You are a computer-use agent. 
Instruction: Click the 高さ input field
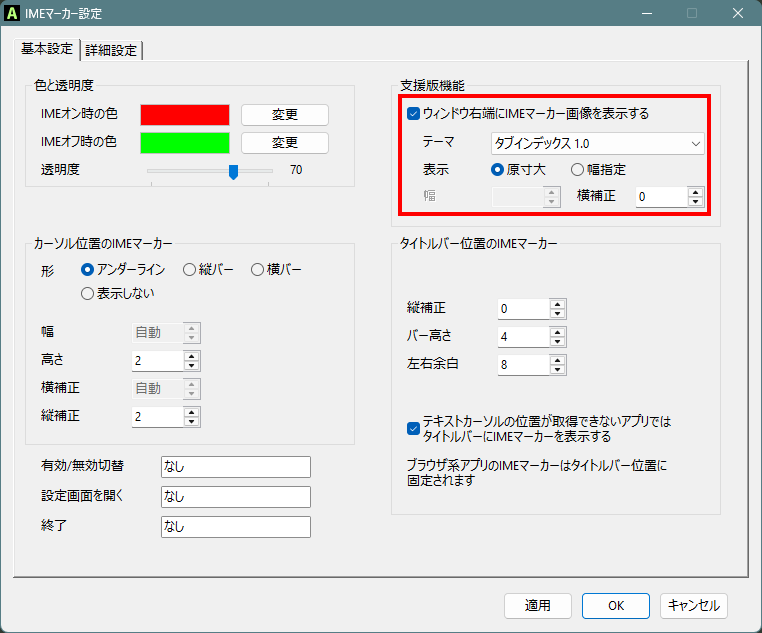(157, 361)
